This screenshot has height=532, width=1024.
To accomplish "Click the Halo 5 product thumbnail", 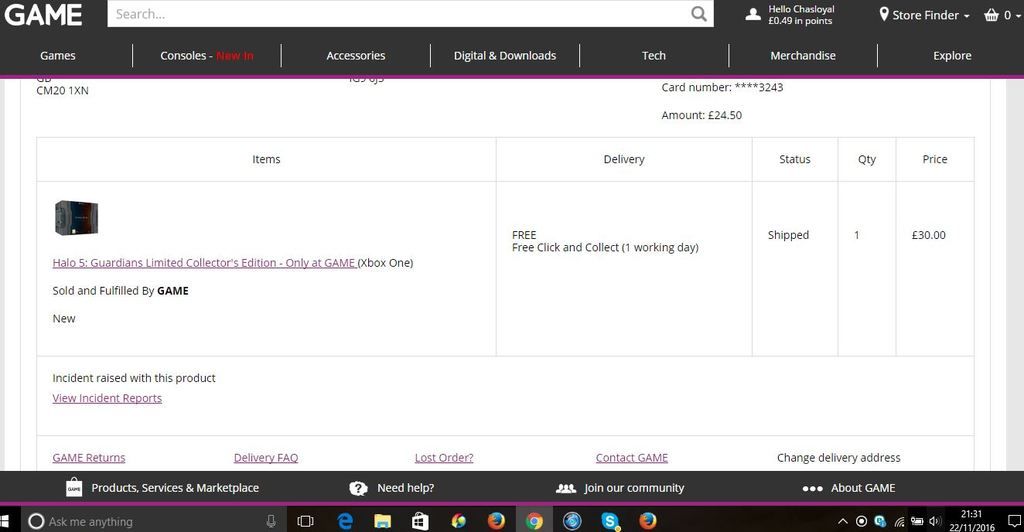I will [76, 218].
